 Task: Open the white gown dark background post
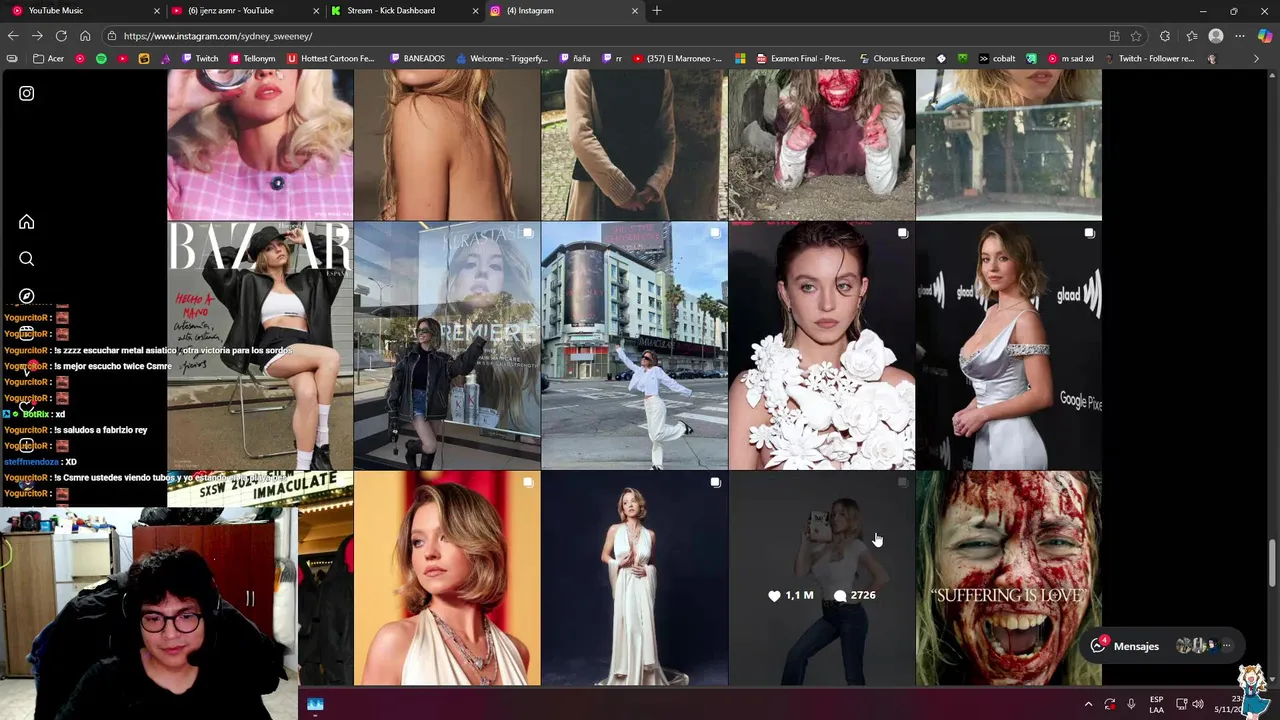pos(634,579)
